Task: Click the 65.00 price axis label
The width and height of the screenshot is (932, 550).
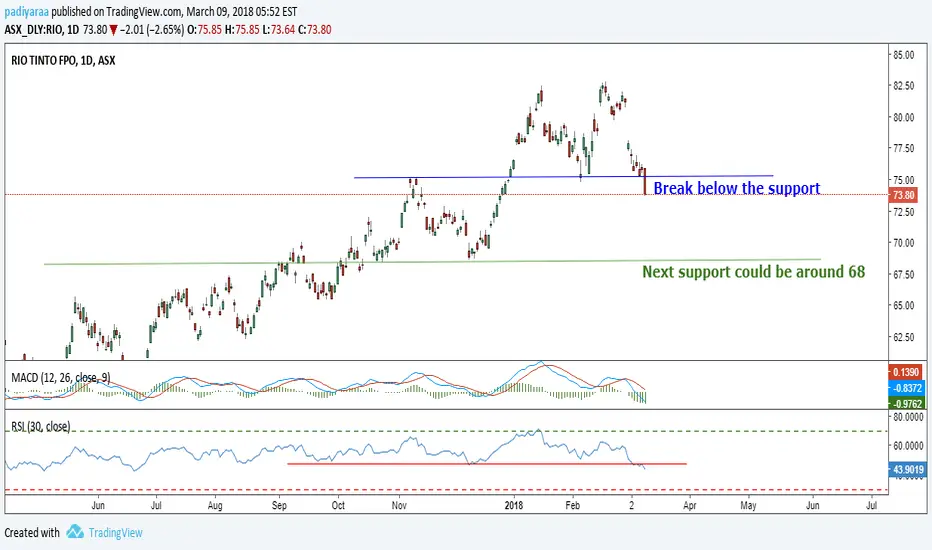Action: (x=903, y=305)
